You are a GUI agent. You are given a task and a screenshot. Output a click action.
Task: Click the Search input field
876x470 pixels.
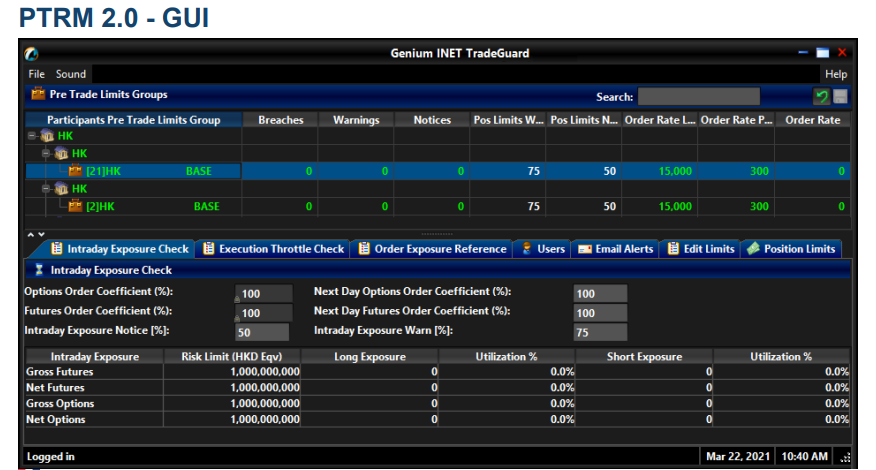click(698, 97)
